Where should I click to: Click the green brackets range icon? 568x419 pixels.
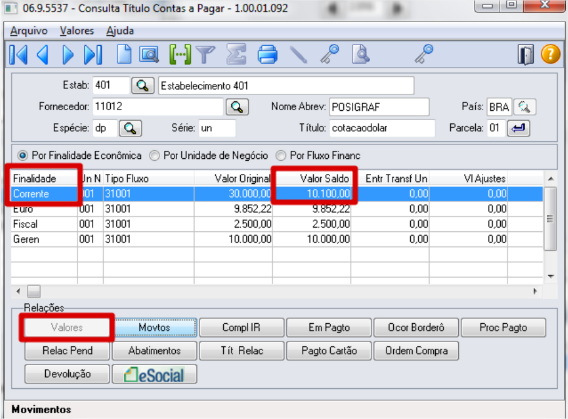tap(180, 55)
